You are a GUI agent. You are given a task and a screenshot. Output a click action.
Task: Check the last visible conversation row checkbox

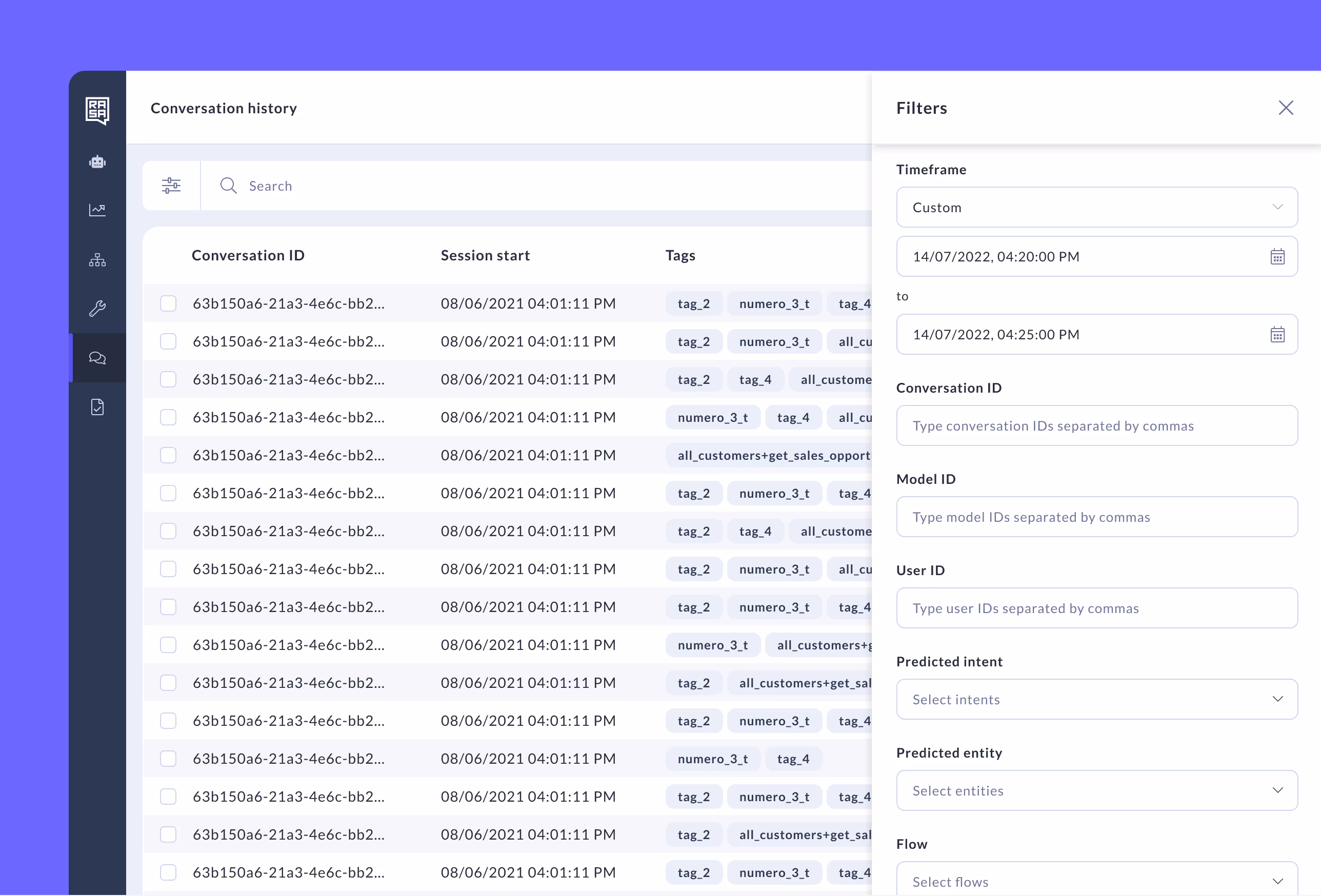(x=168, y=872)
